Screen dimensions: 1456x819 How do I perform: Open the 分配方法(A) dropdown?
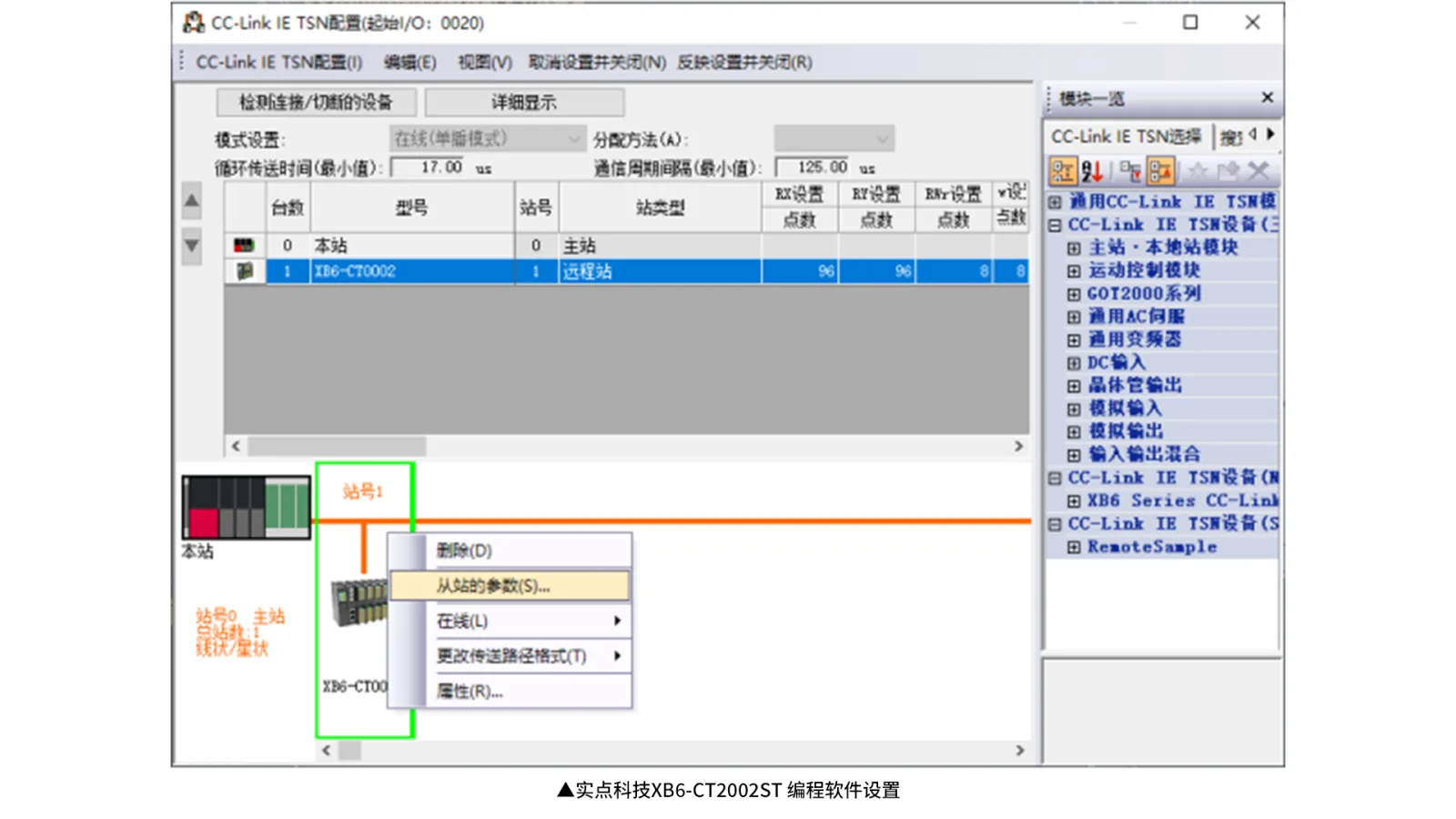[x=834, y=138]
